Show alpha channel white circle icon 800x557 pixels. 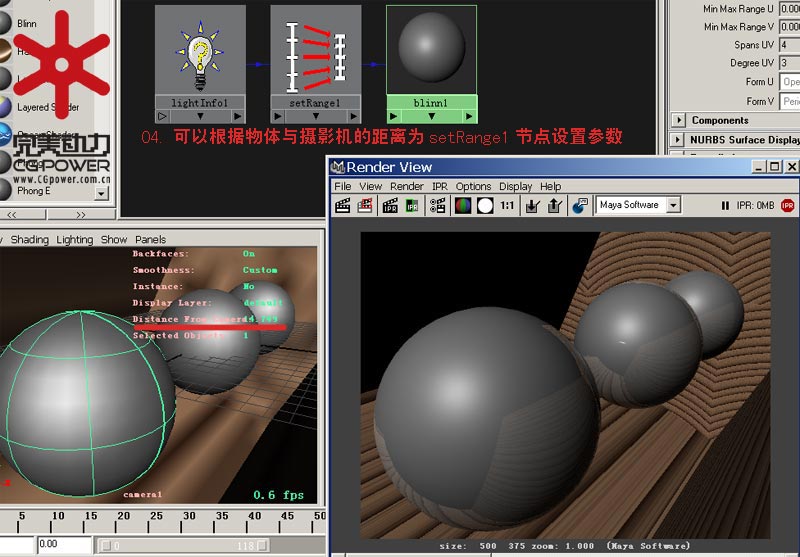point(485,205)
